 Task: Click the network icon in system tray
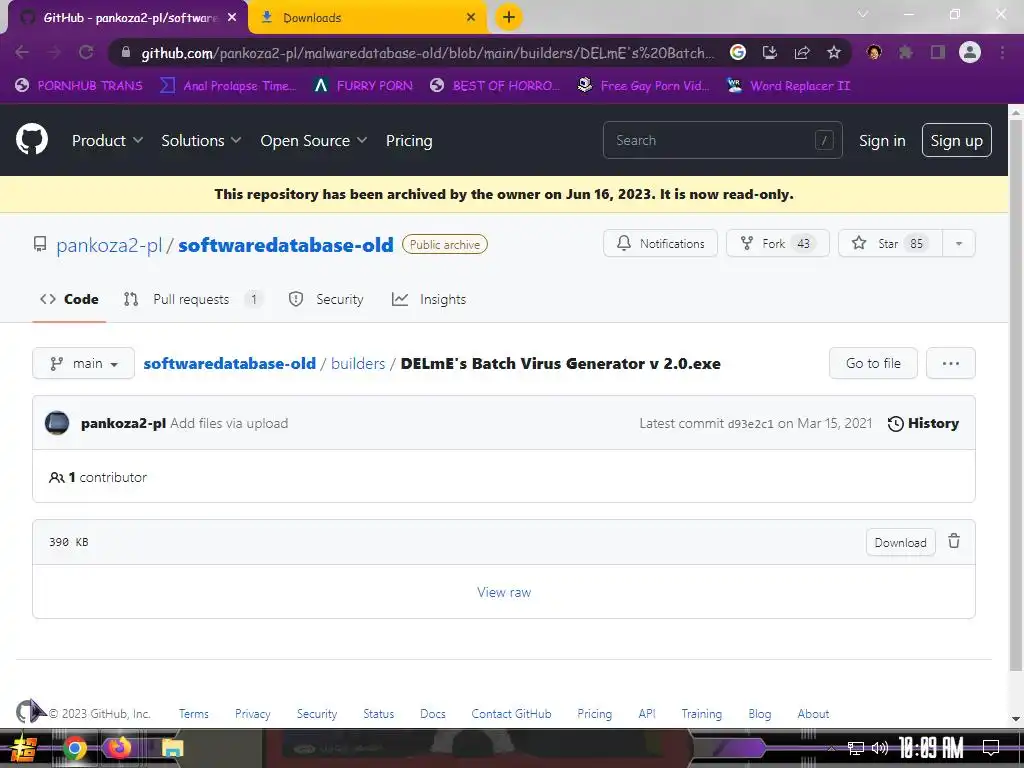point(856,748)
